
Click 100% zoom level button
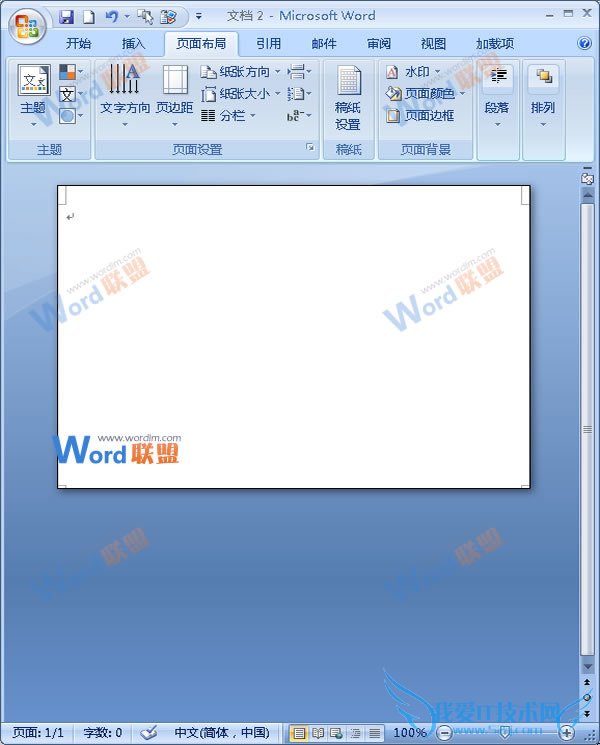point(410,733)
